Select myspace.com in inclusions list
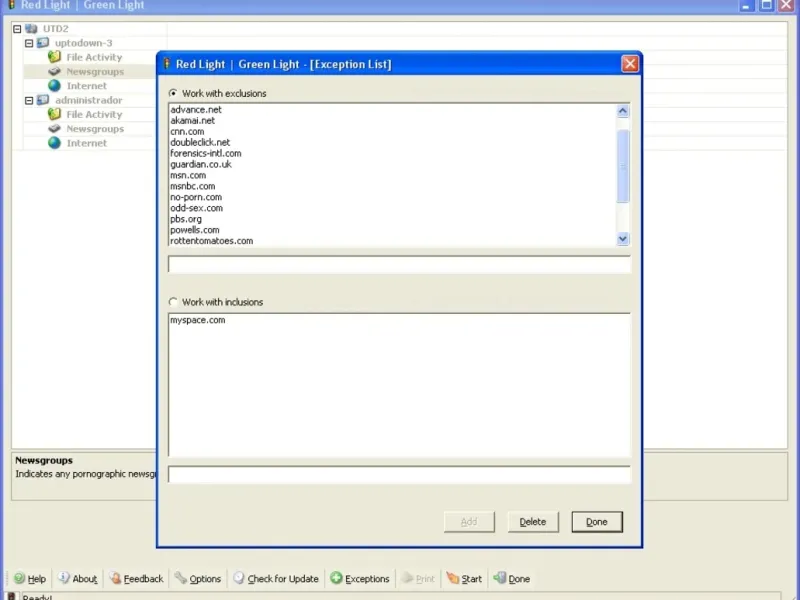Screen dimensions: 800x600 click(197, 320)
